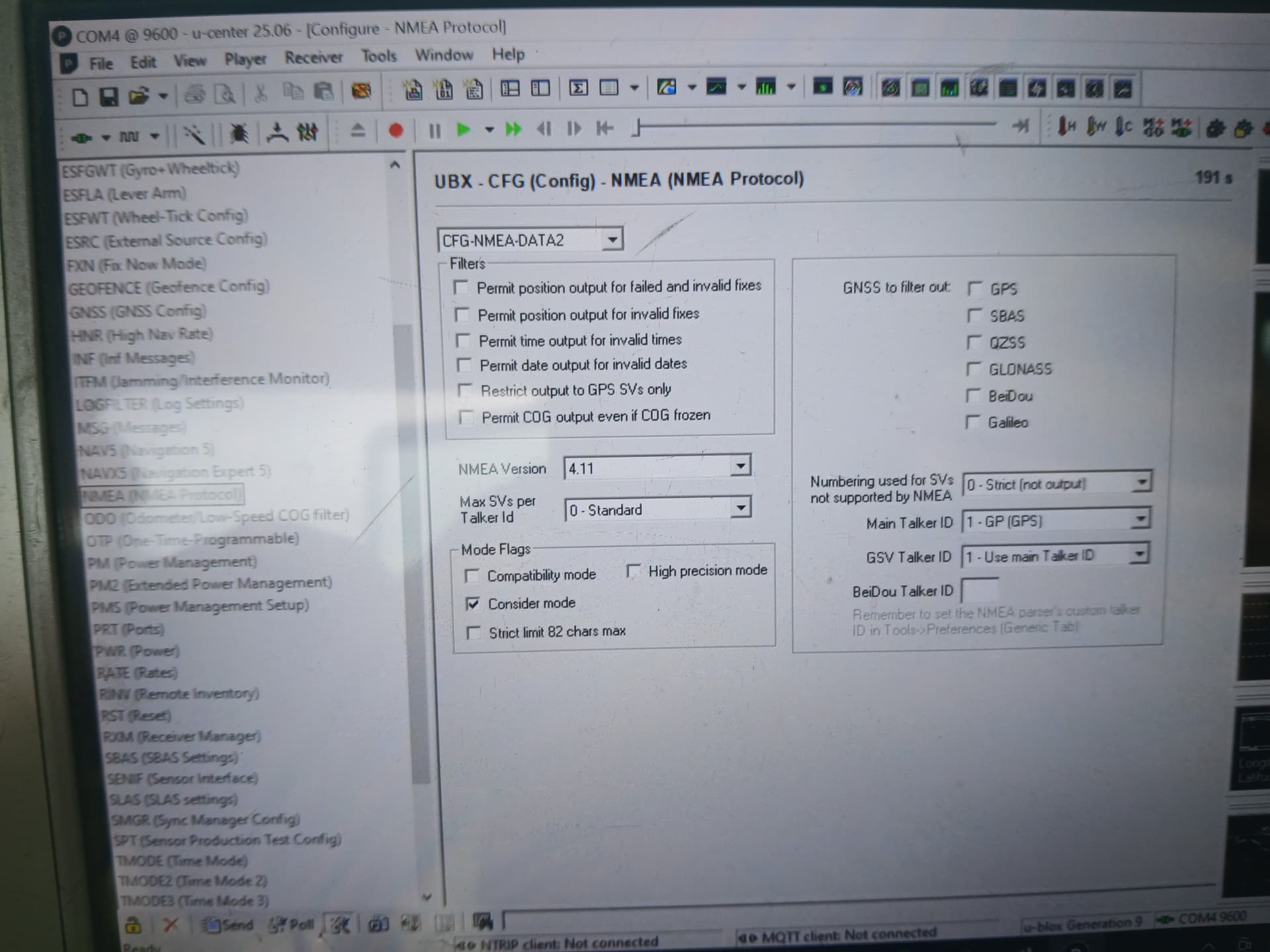The width and height of the screenshot is (1270, 952).
Task: Click the lock icon at bottom bar
Action: click(133, 925)
